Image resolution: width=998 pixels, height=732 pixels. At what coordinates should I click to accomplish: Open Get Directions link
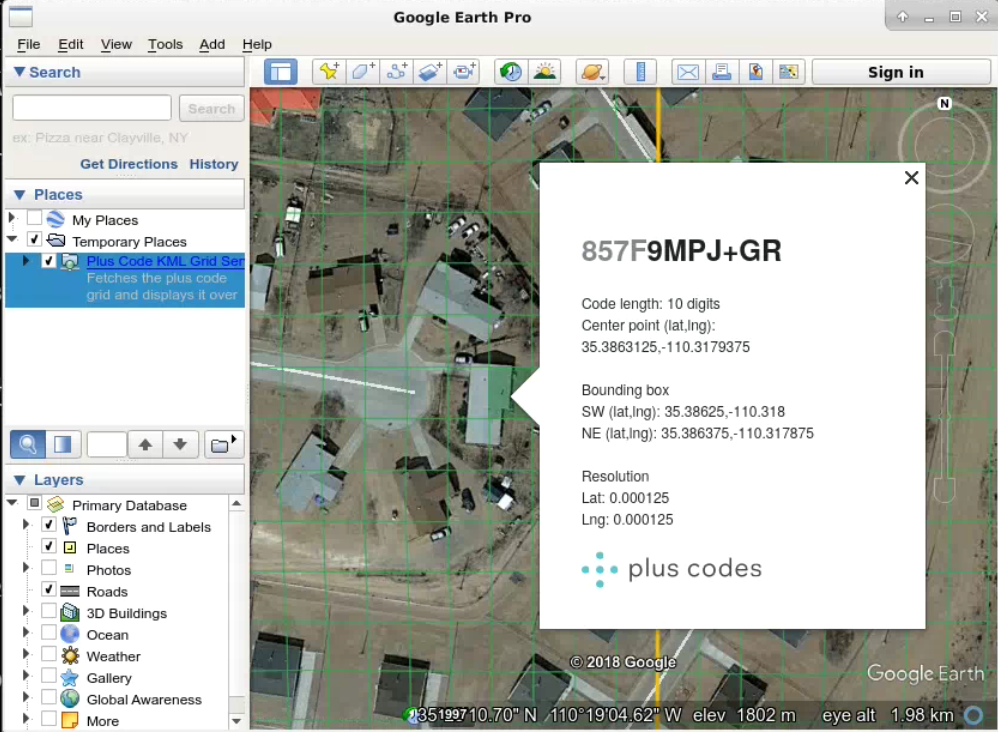click(129, 164)
